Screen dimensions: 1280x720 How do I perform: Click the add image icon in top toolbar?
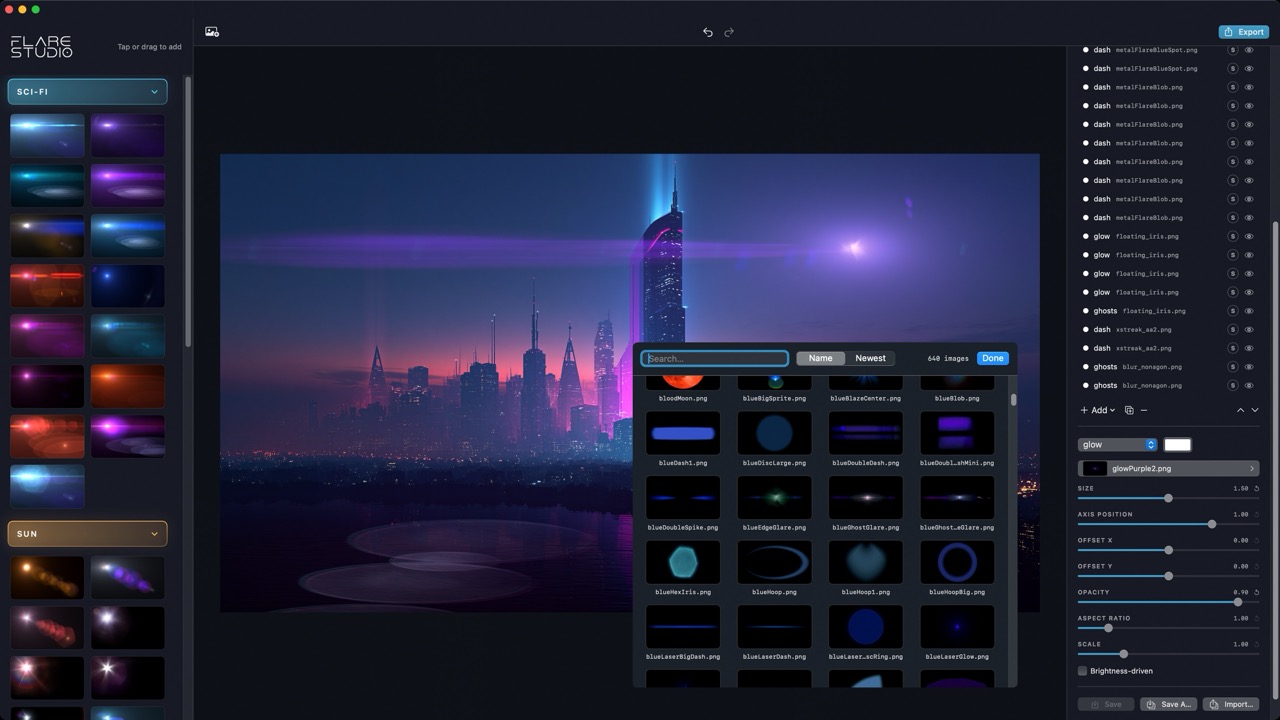click(x=212, y=32)
